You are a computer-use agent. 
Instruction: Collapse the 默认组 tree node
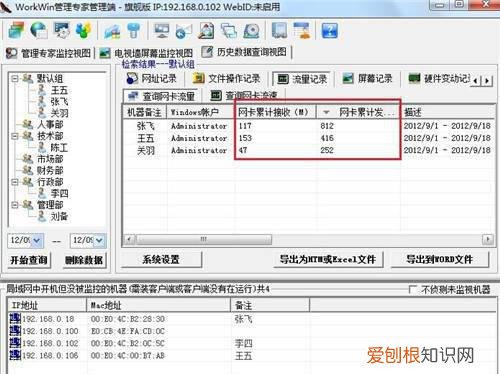(15, 79)
